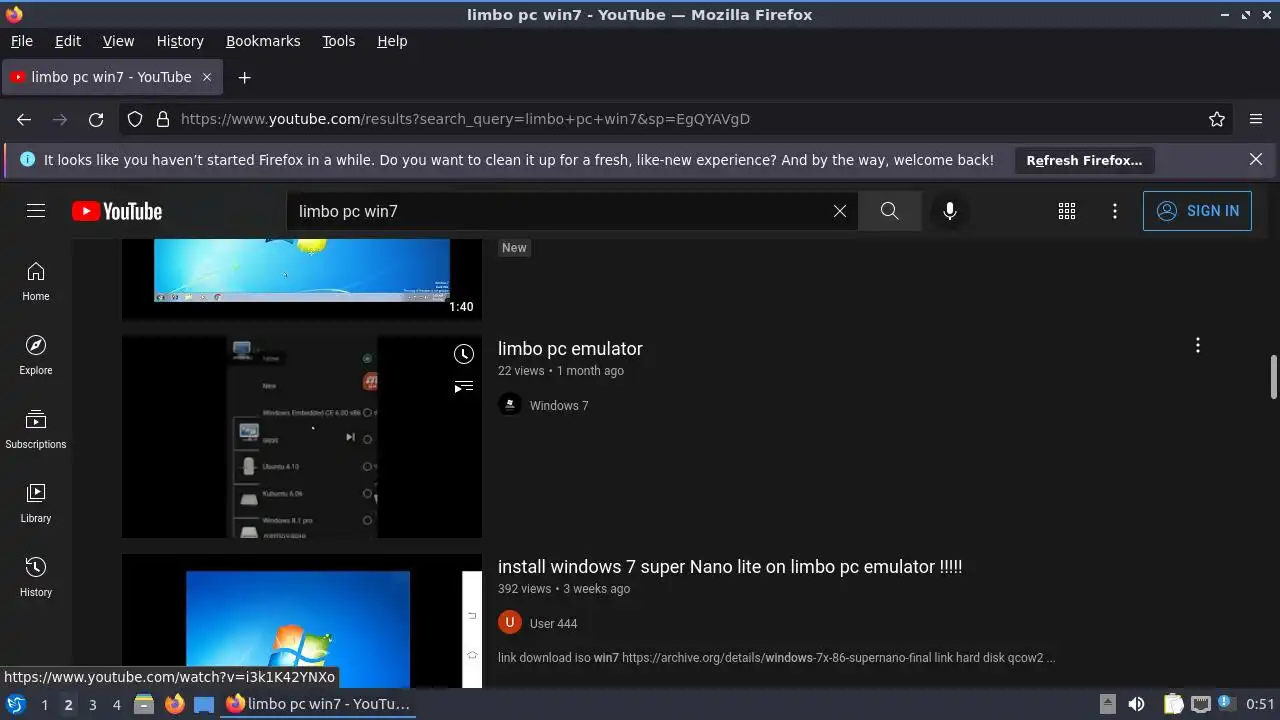This screenshot has width=1280, height=720.
Task: Open YouTube settings three-dot menu
Action: coord(1115,211)
